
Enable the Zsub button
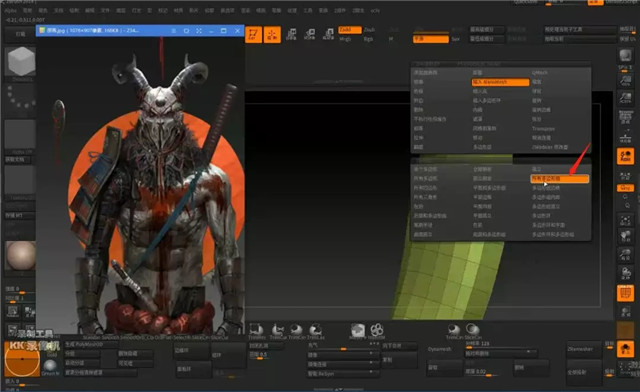click(369, 30)
